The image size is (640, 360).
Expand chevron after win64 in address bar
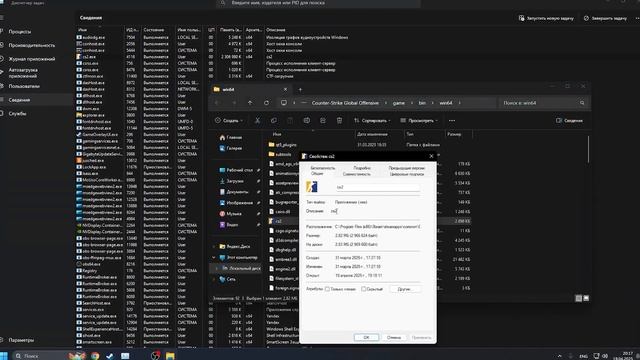pos(459,103)
